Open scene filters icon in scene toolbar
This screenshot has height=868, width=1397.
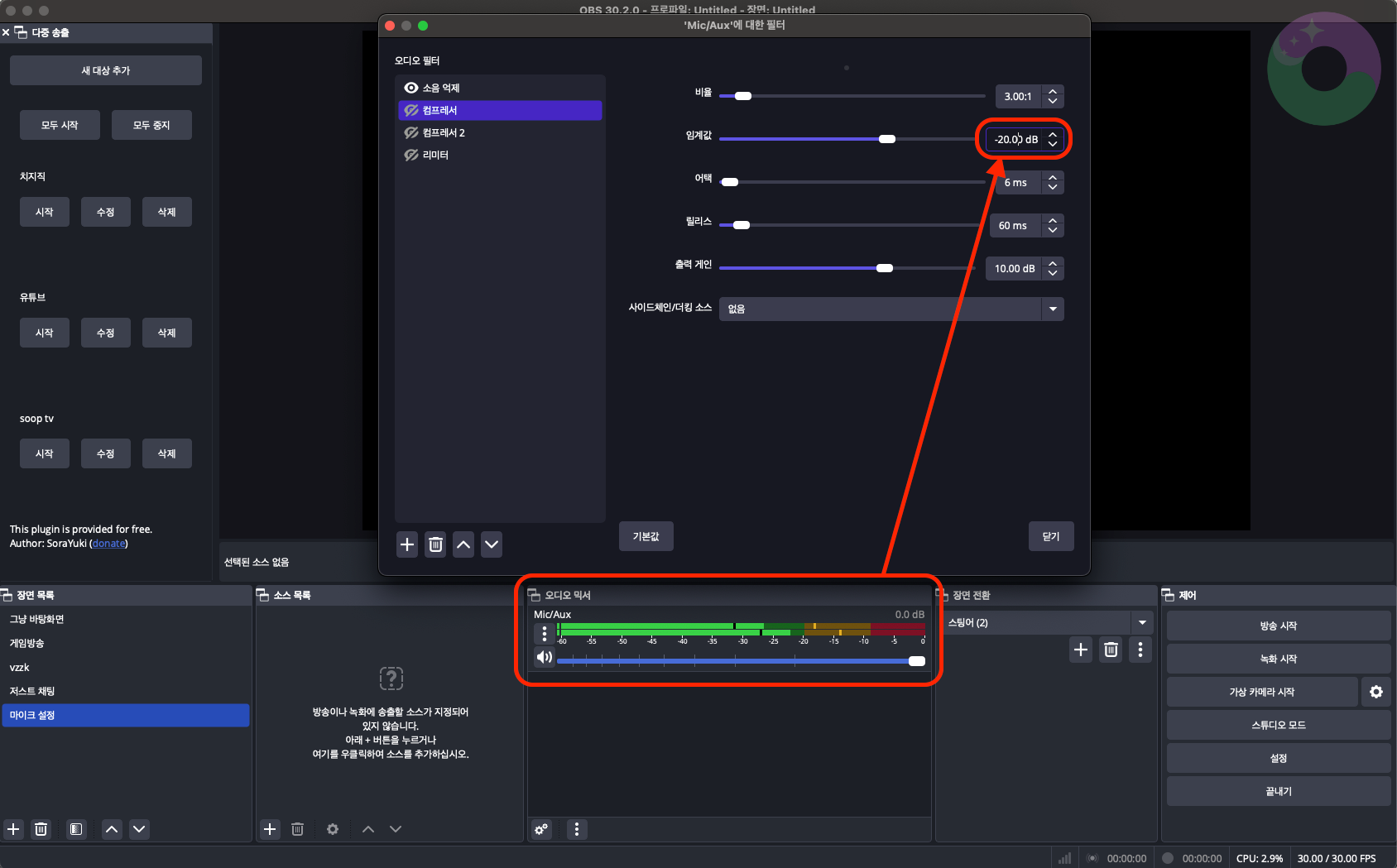pyautogui.click(x=76, y=829)
